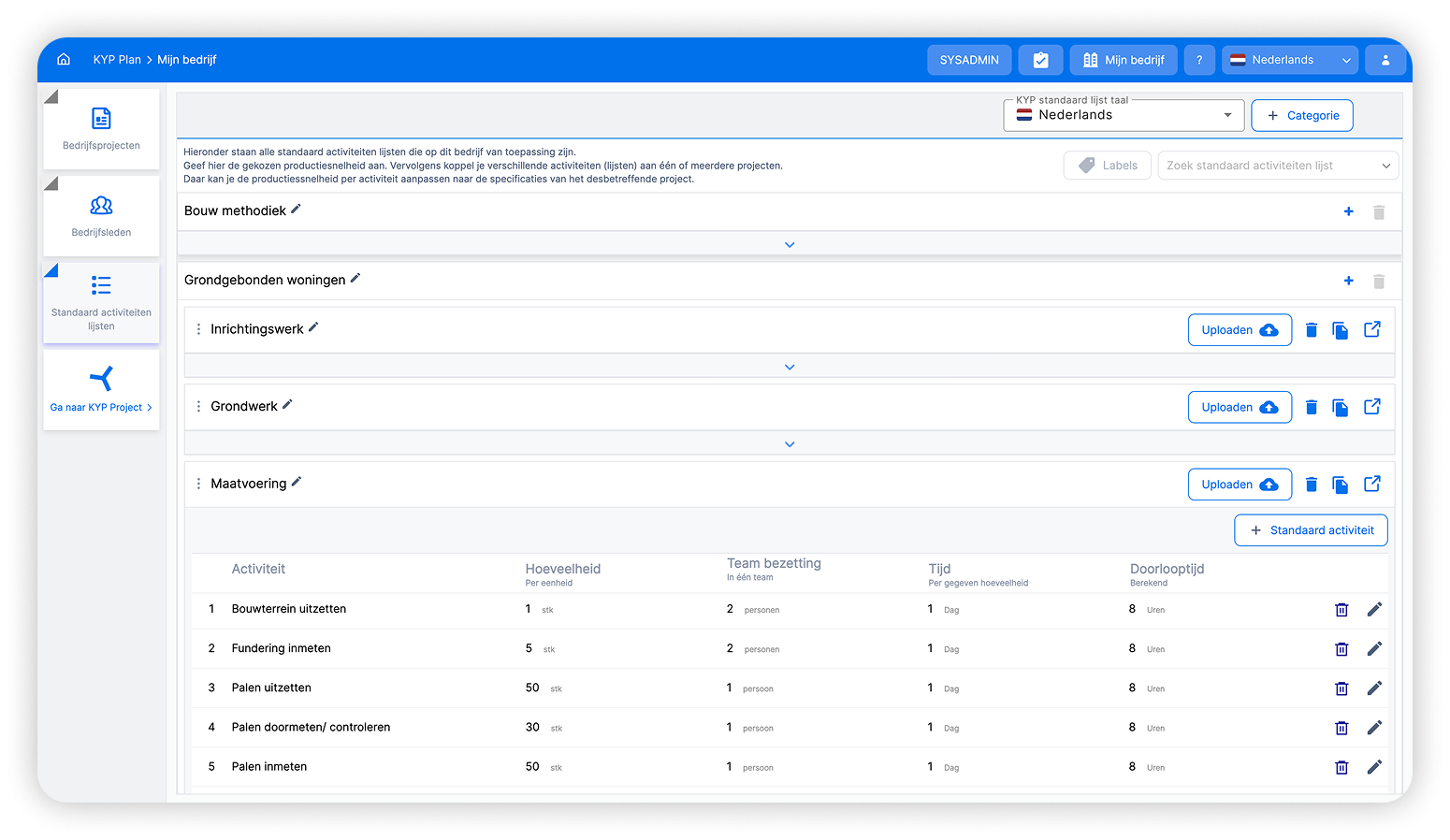Copy the Inrichtingswerk list
1450x840 pixels.
(x=1341, y=330)
